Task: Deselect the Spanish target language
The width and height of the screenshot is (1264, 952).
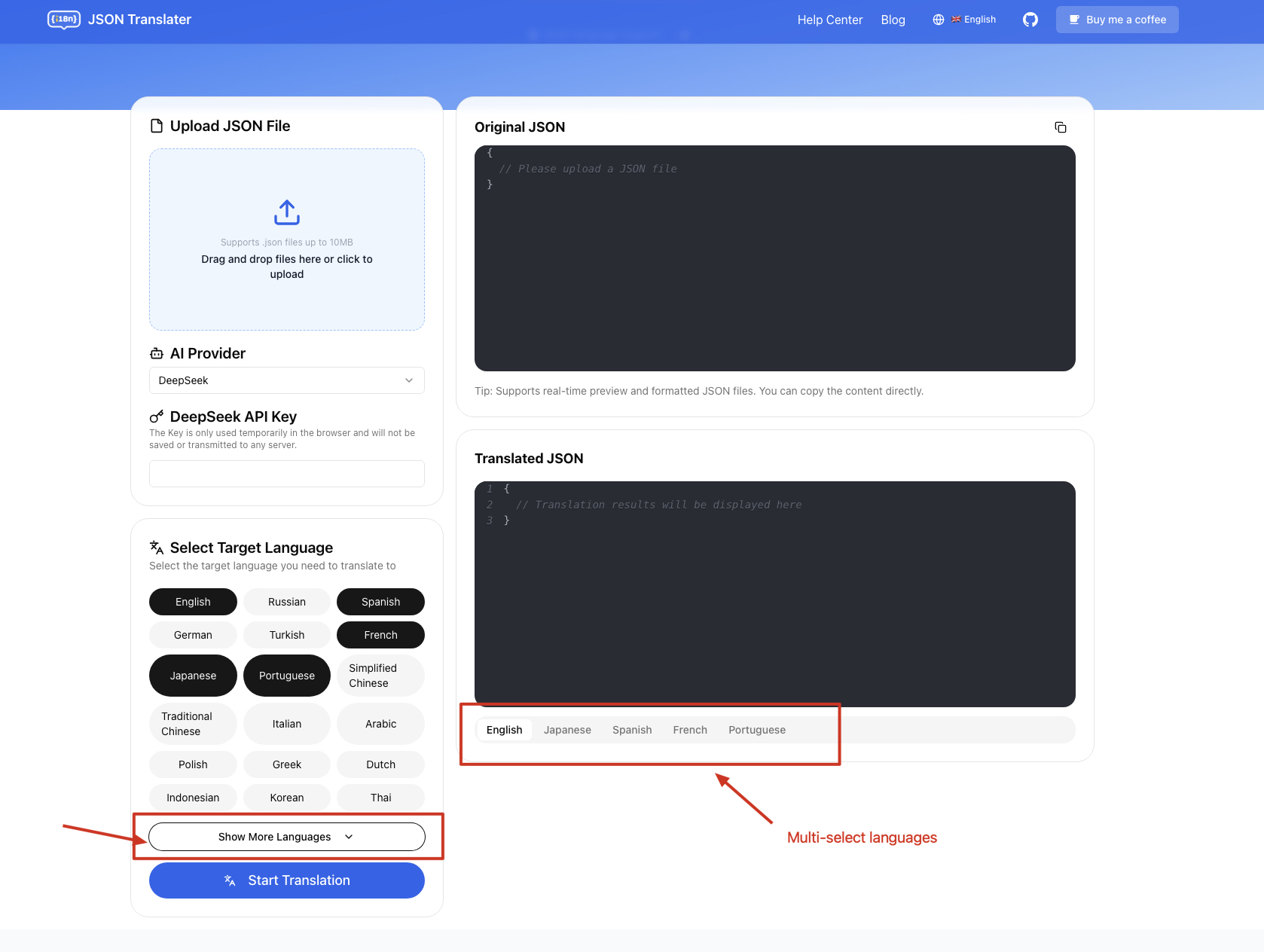Action: click(380, 602)
